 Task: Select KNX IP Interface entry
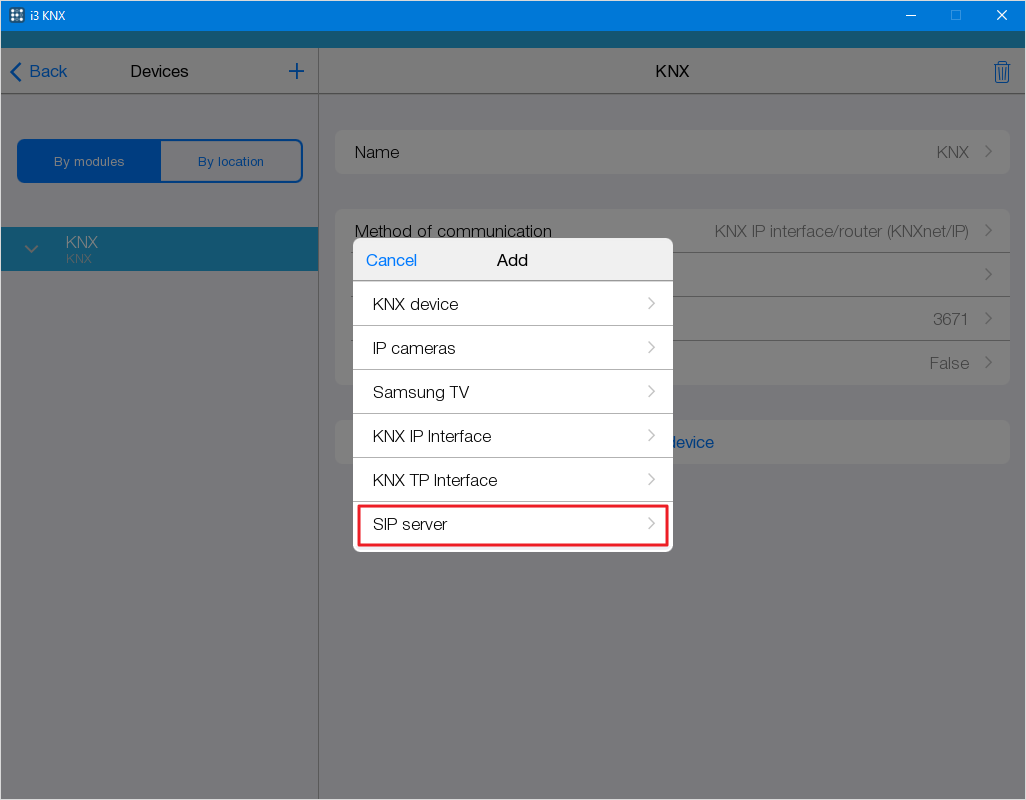click(x=512, y=436)
